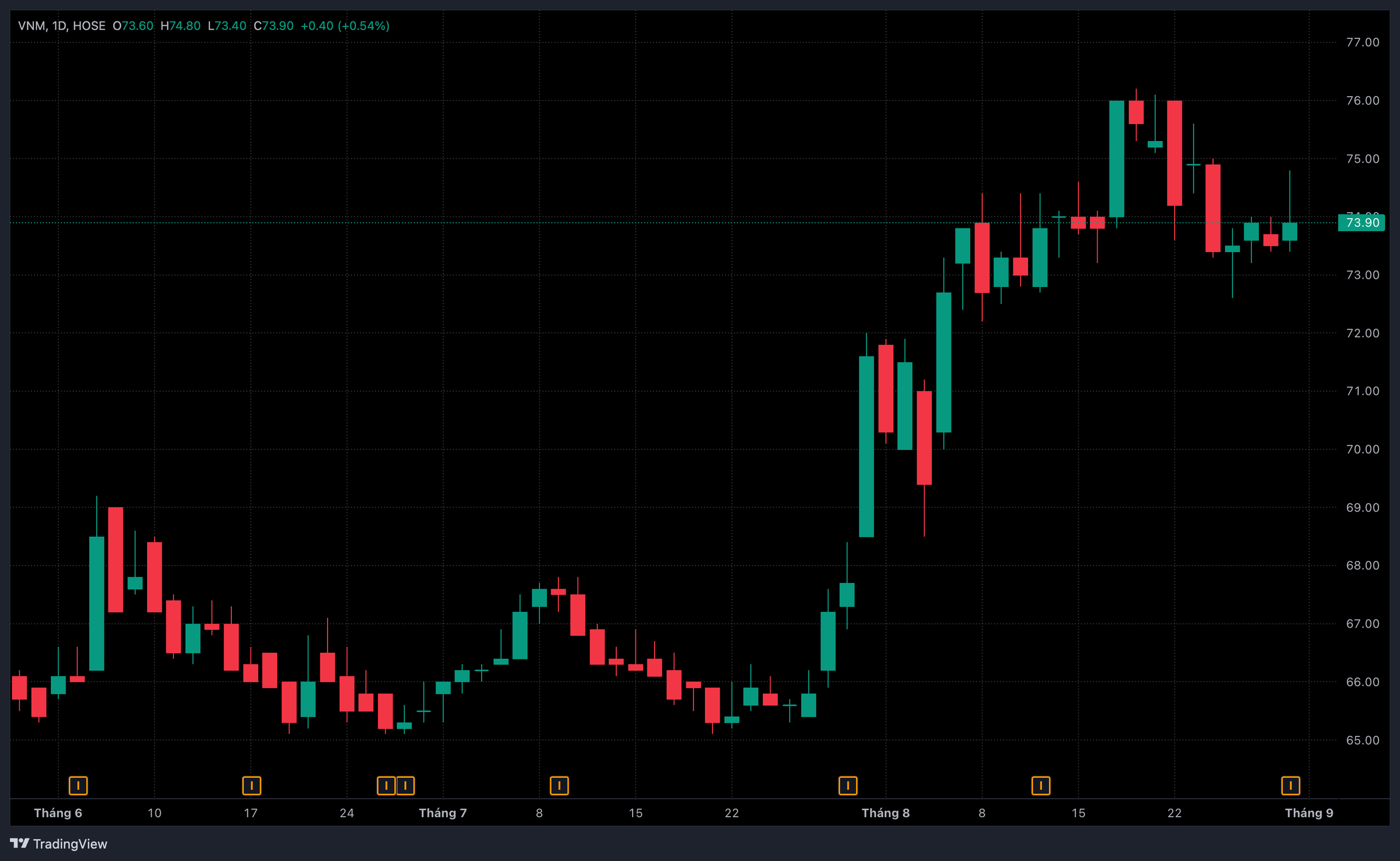Click the 75.00 price axis label
This screenshot has width=1400, height=861.
tap(1362, 159)
